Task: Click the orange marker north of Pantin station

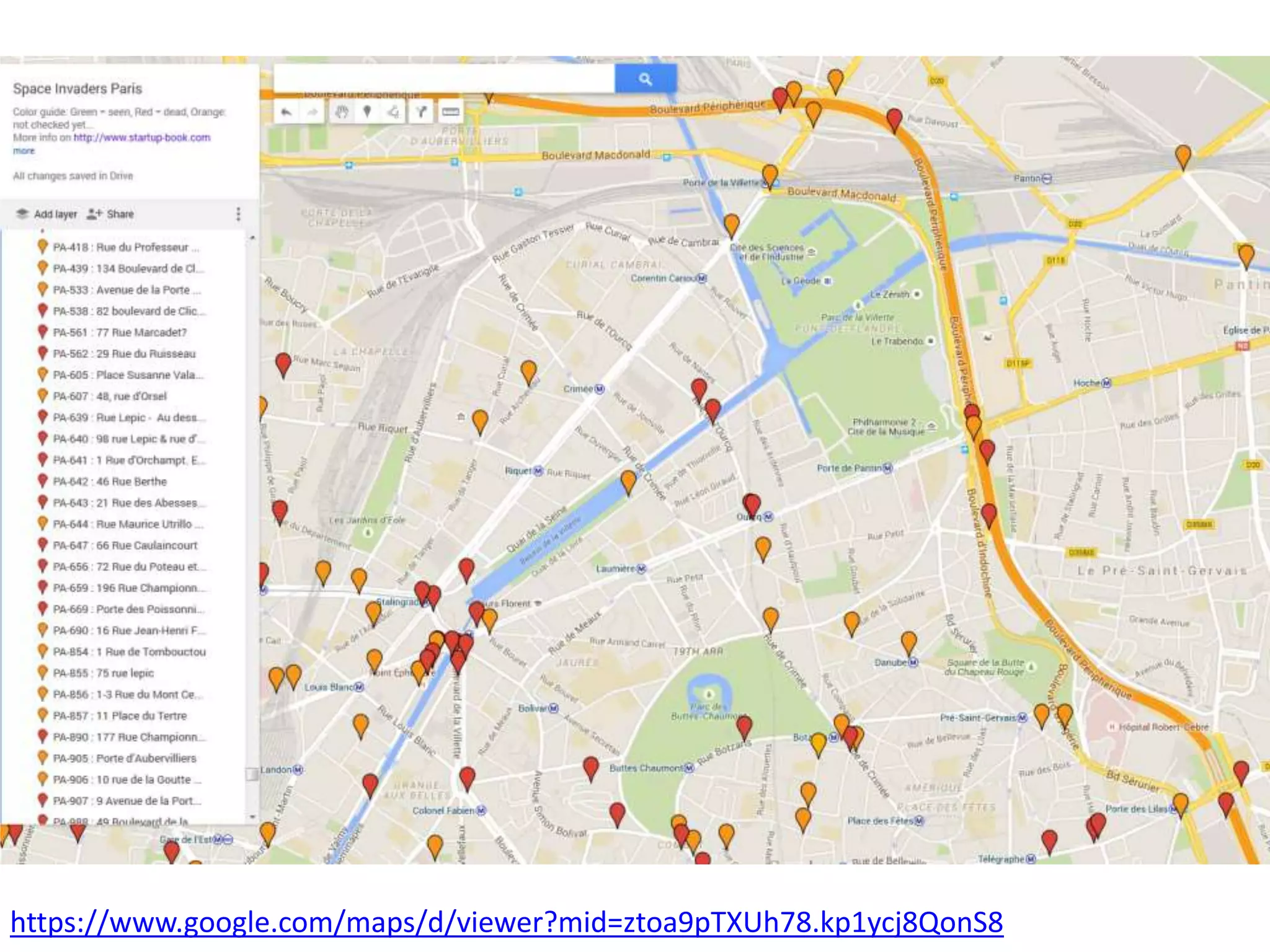Action: (1183, 157)
